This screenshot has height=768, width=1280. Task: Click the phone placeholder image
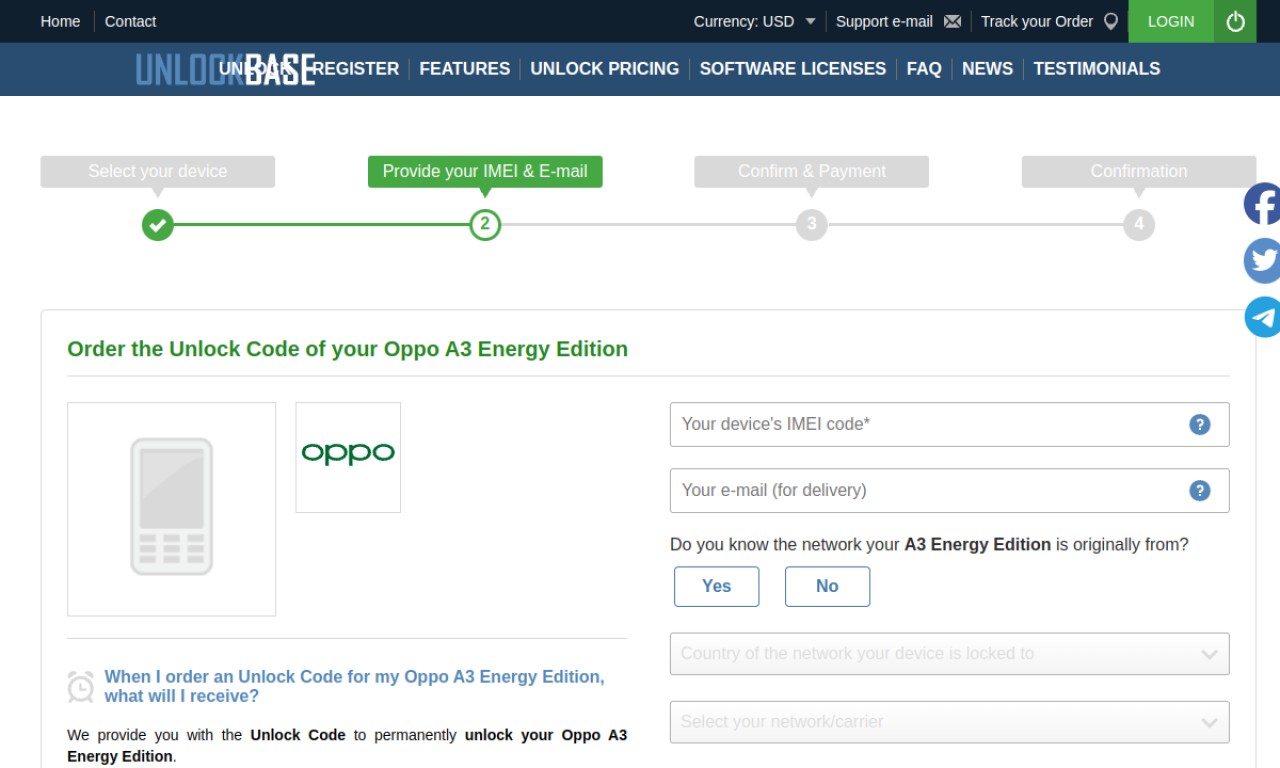(171, 509)
